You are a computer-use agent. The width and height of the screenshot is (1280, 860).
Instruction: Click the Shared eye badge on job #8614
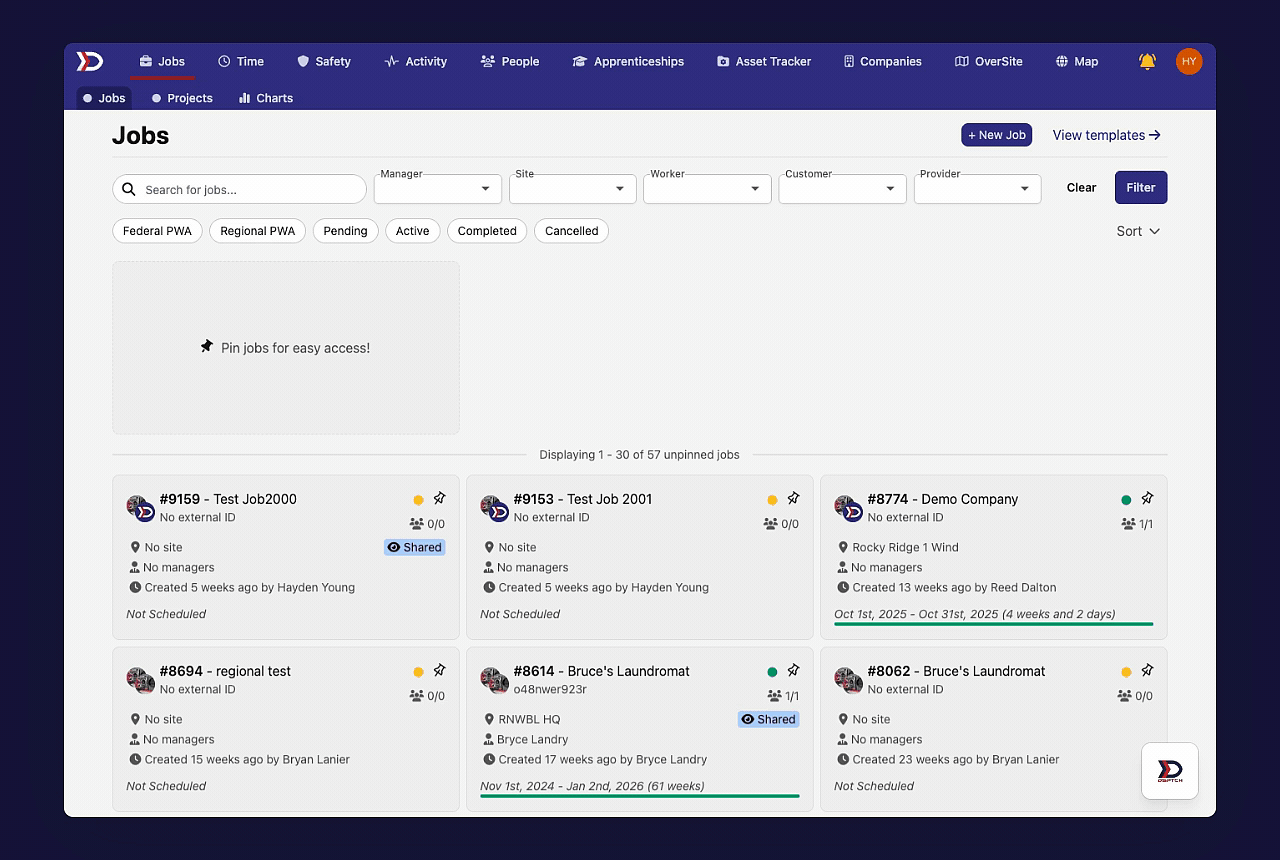768,719
